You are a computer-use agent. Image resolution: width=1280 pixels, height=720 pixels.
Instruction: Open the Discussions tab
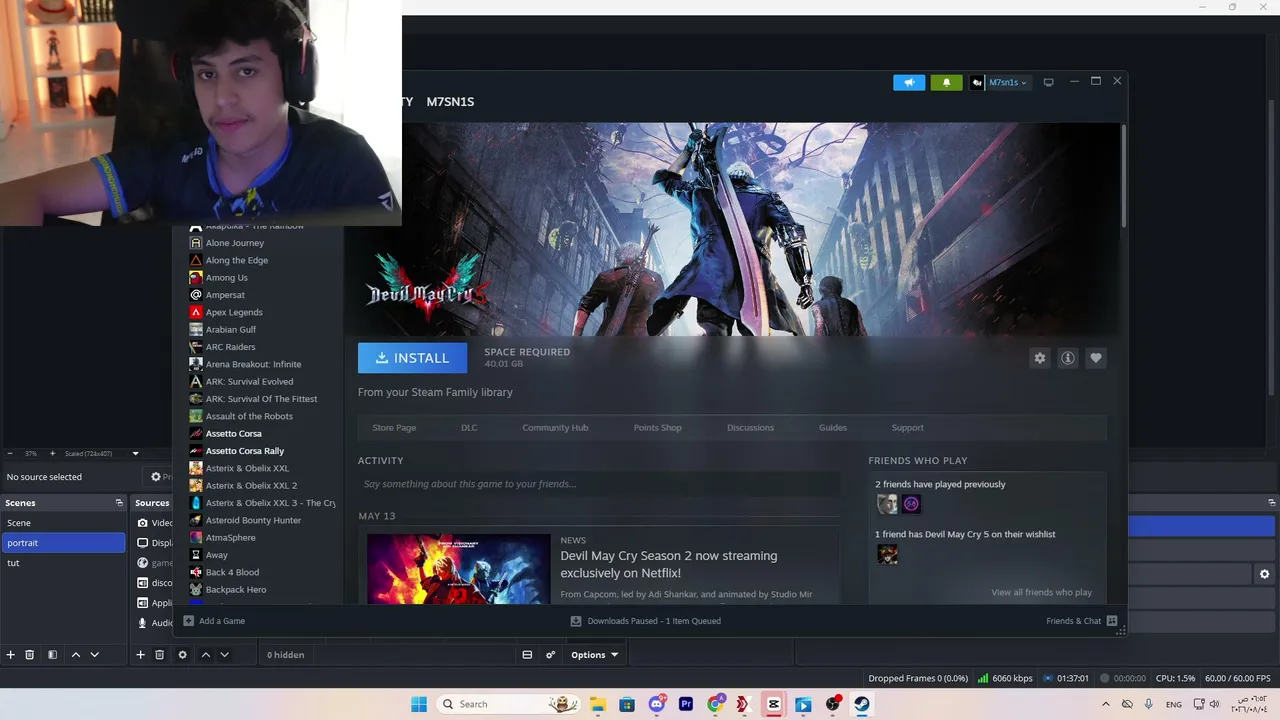point(750,428)
